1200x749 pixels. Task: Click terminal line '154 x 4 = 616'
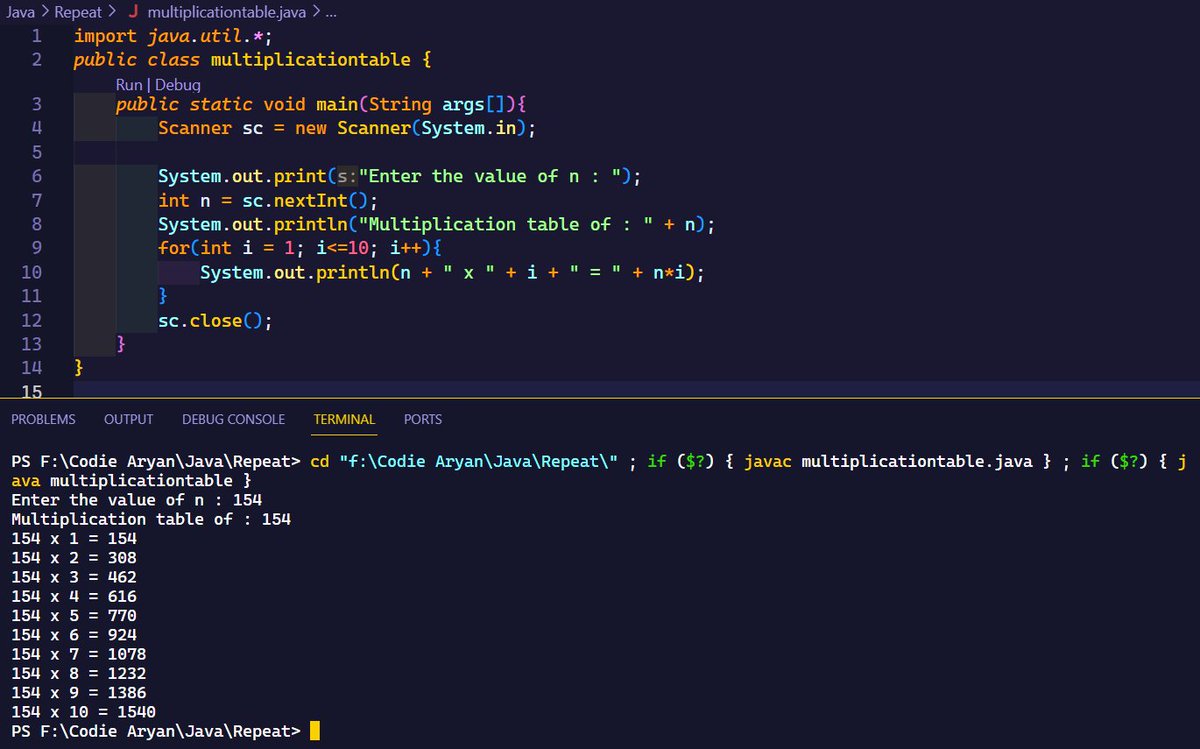[x=73, y=596]
